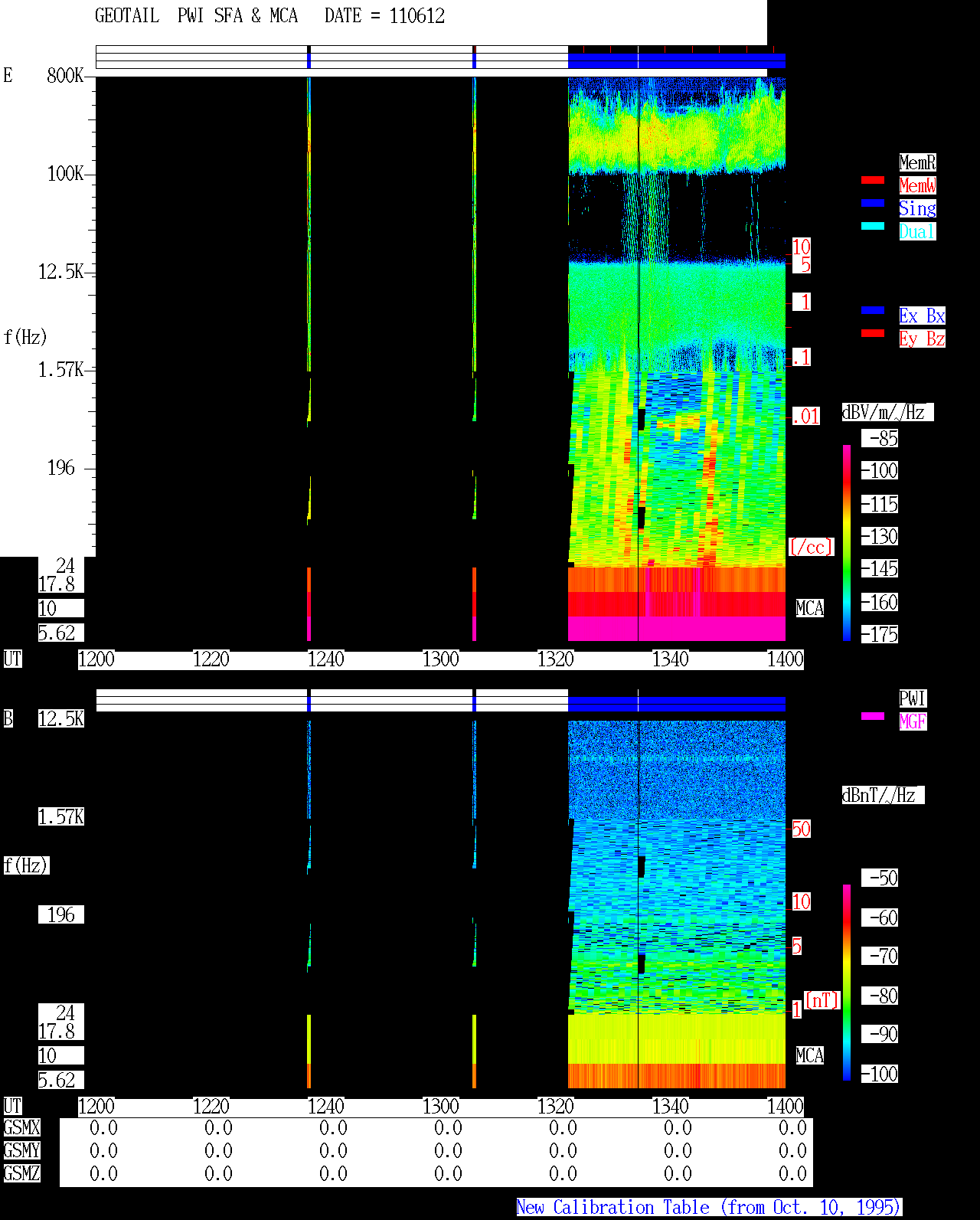Click the GSMZ row label
Image resolution: width=980 pixels, height=1220 pixels.
[21, 1173]
